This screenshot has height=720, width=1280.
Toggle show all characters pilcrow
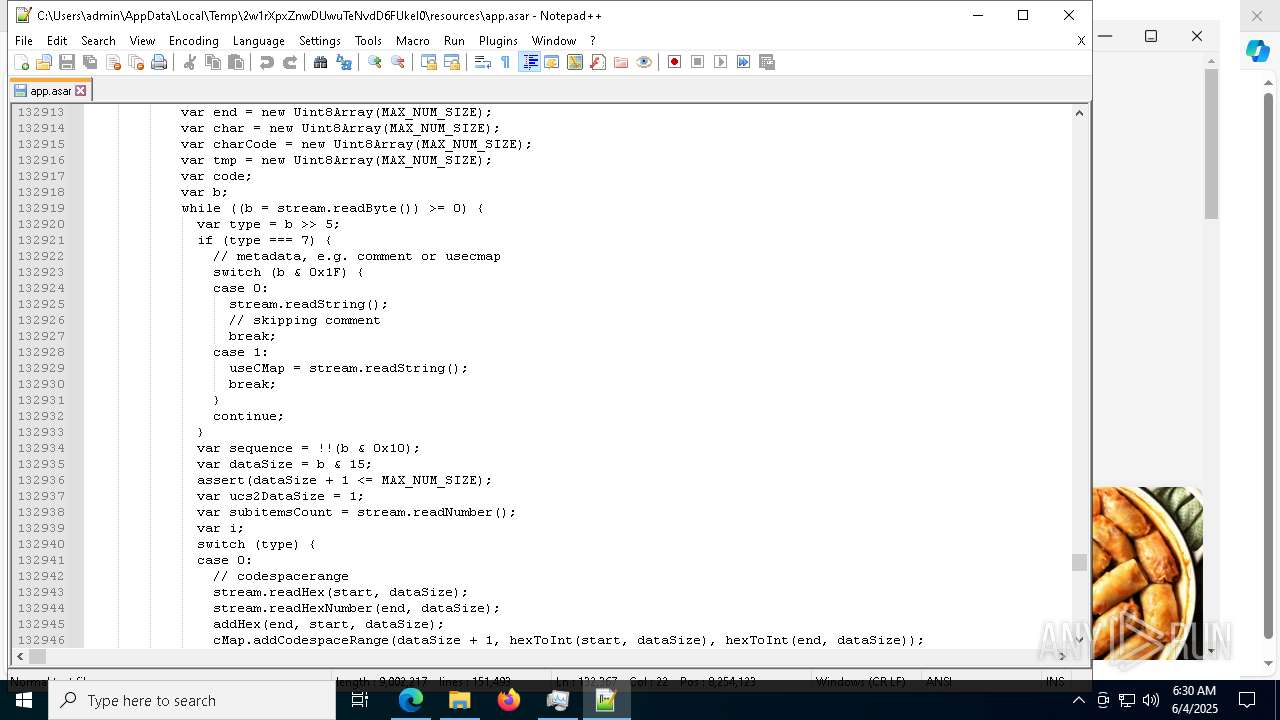coord(506,62)
